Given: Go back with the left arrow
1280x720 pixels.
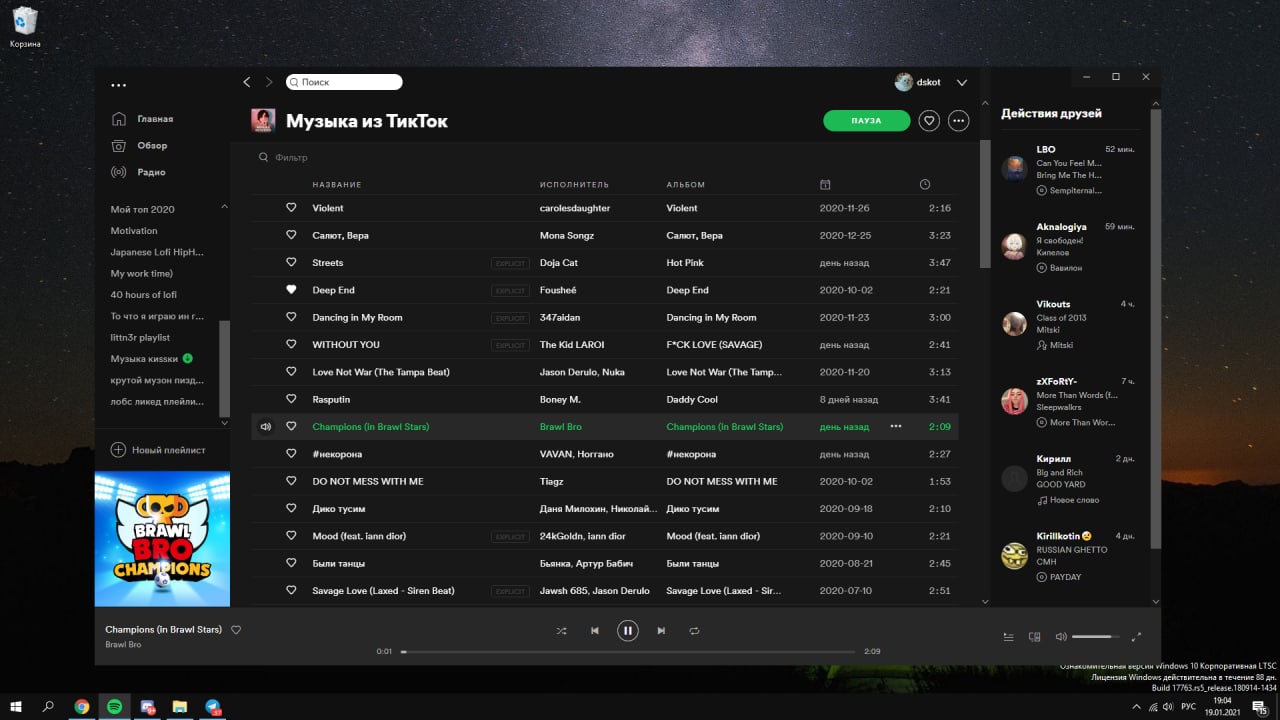Looking at the screenshot, I should coord(247,82).
